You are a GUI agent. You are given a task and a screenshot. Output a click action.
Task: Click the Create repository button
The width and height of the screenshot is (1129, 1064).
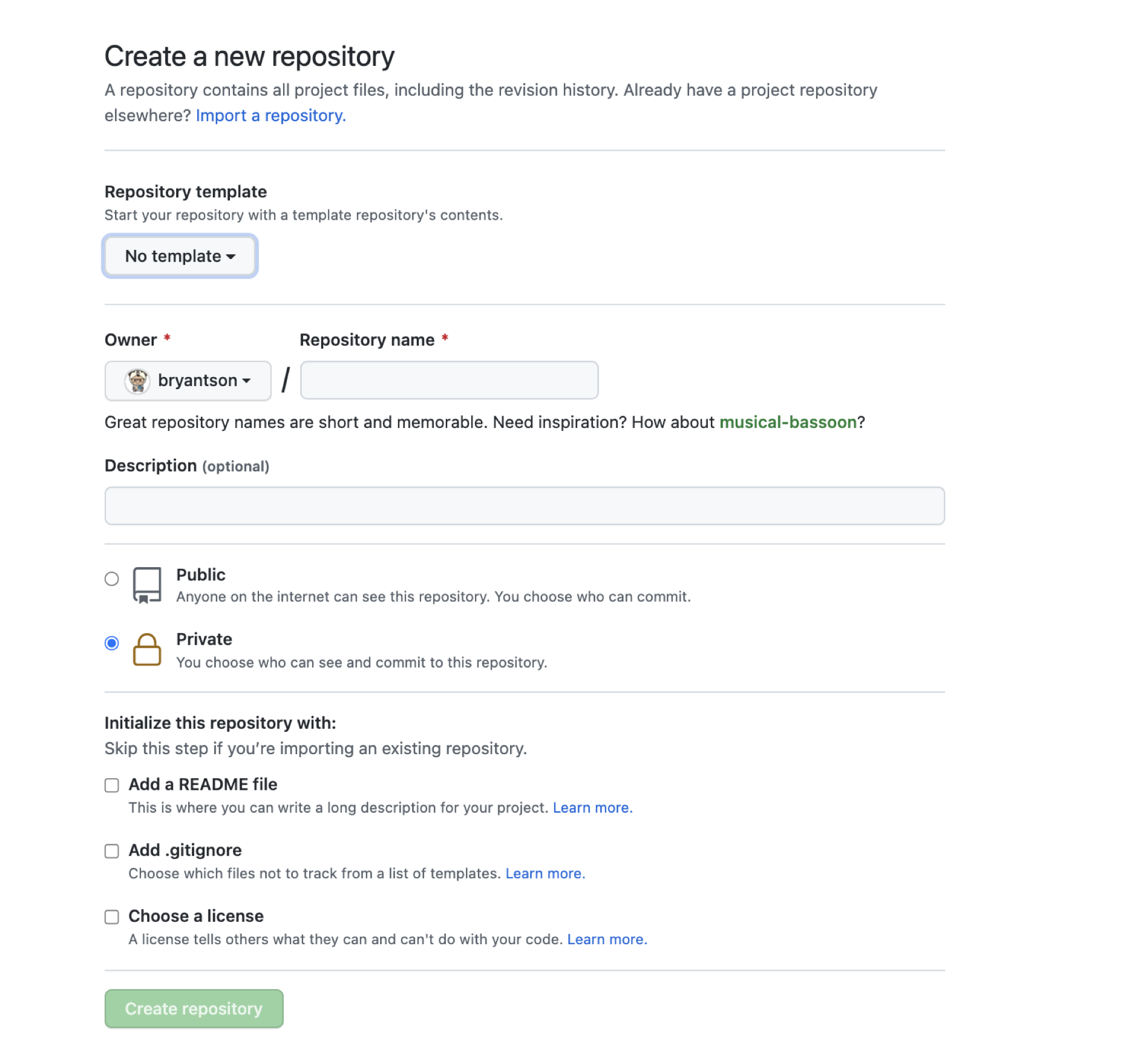[x=194, y=1008]
